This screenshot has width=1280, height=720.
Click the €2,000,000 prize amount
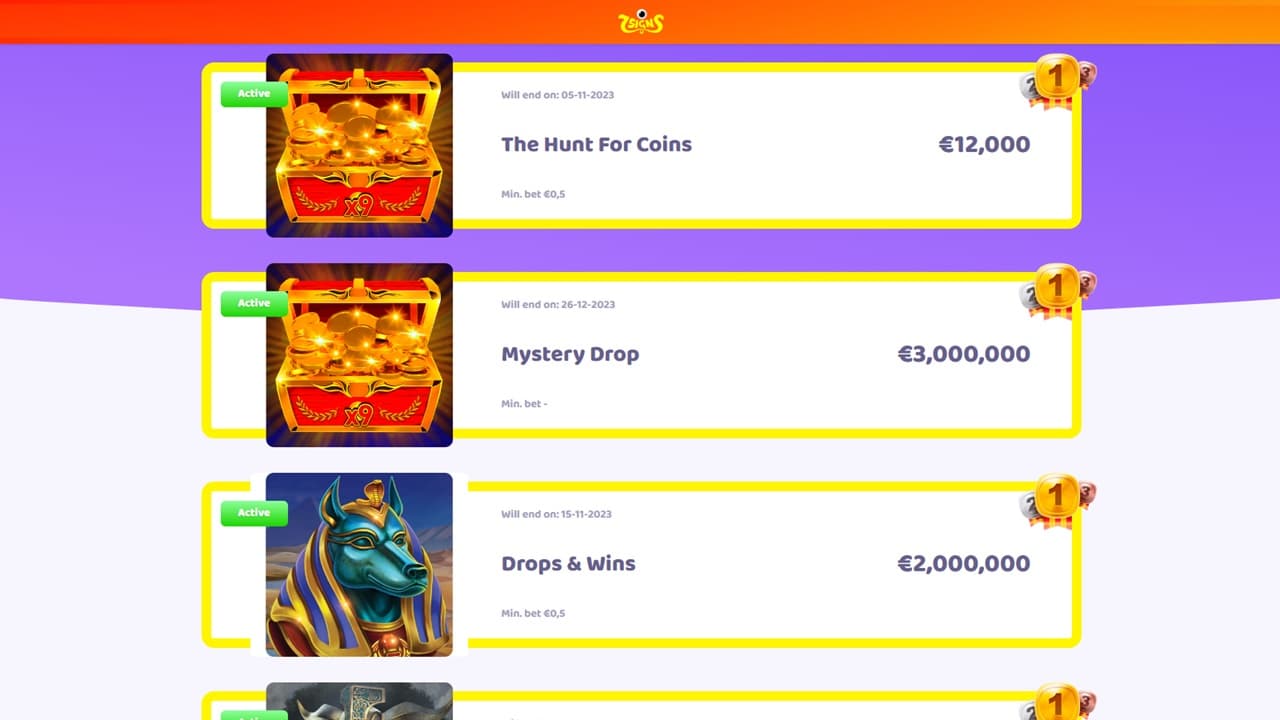[x=963, y=564]
